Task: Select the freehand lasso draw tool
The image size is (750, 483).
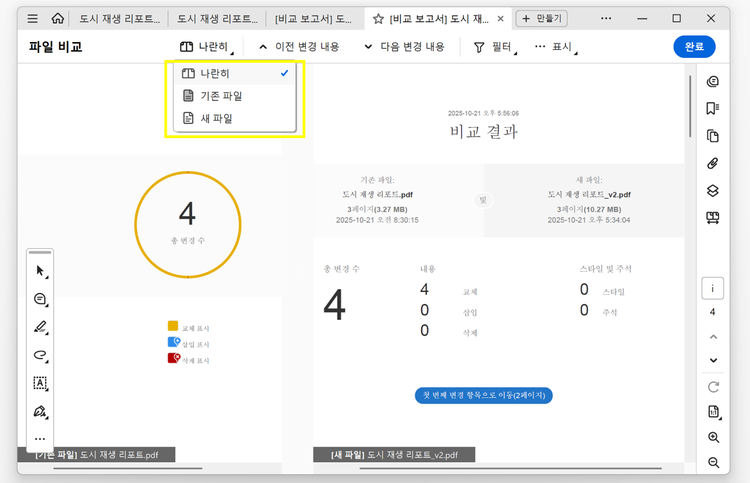Action: tap(41, 355)
